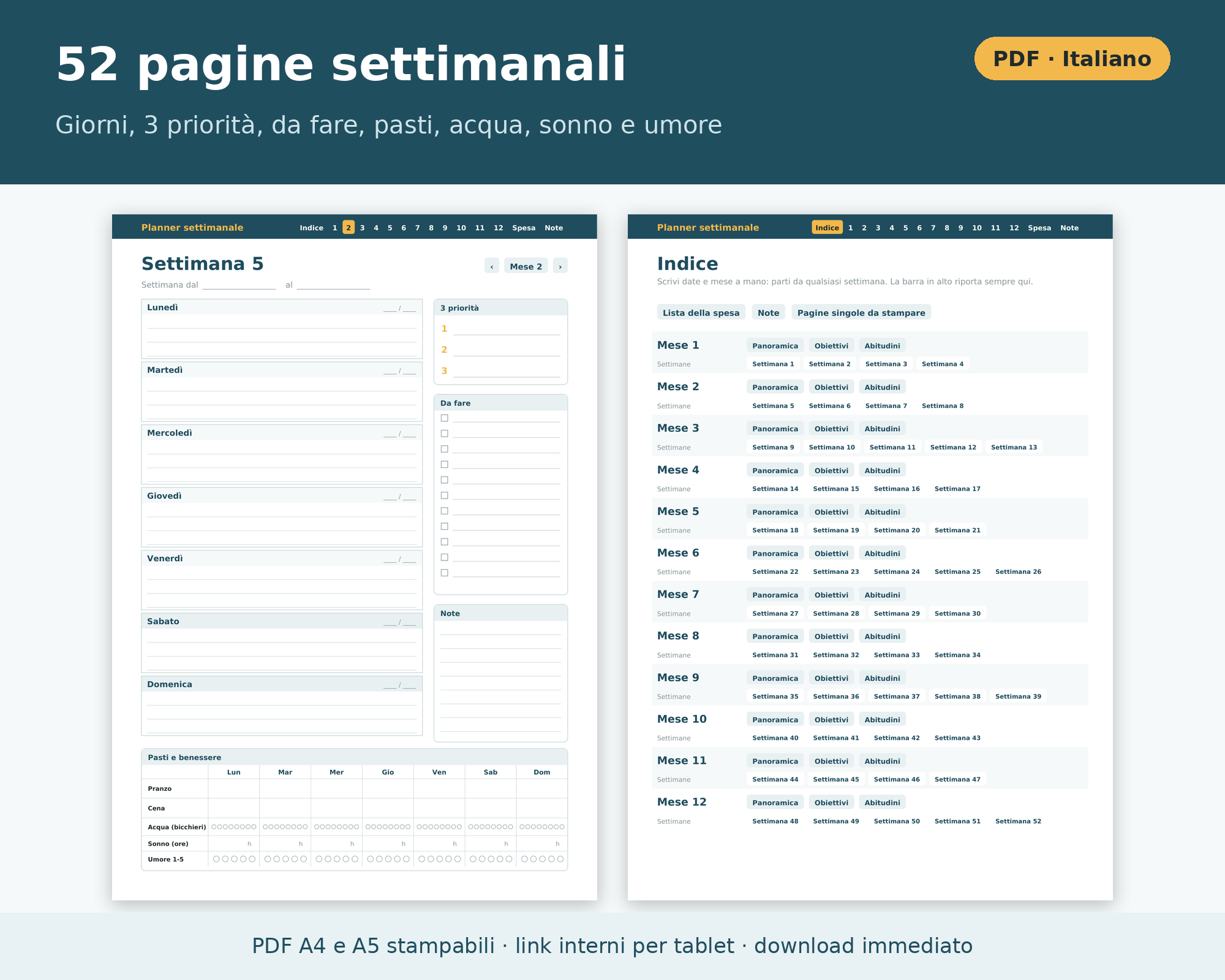Click Settimana dal start date line

239,285
